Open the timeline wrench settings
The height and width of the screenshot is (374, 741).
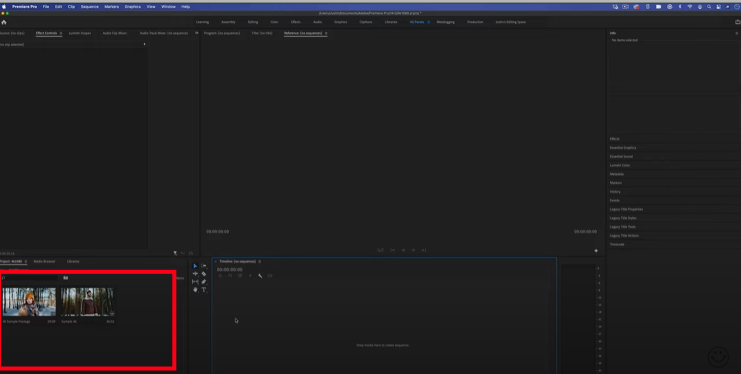(260, 276)
